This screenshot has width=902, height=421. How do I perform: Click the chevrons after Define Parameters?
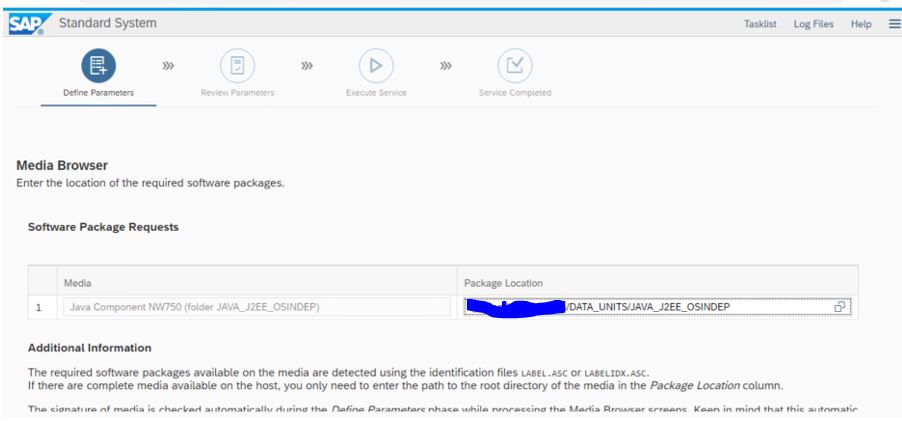168,66
